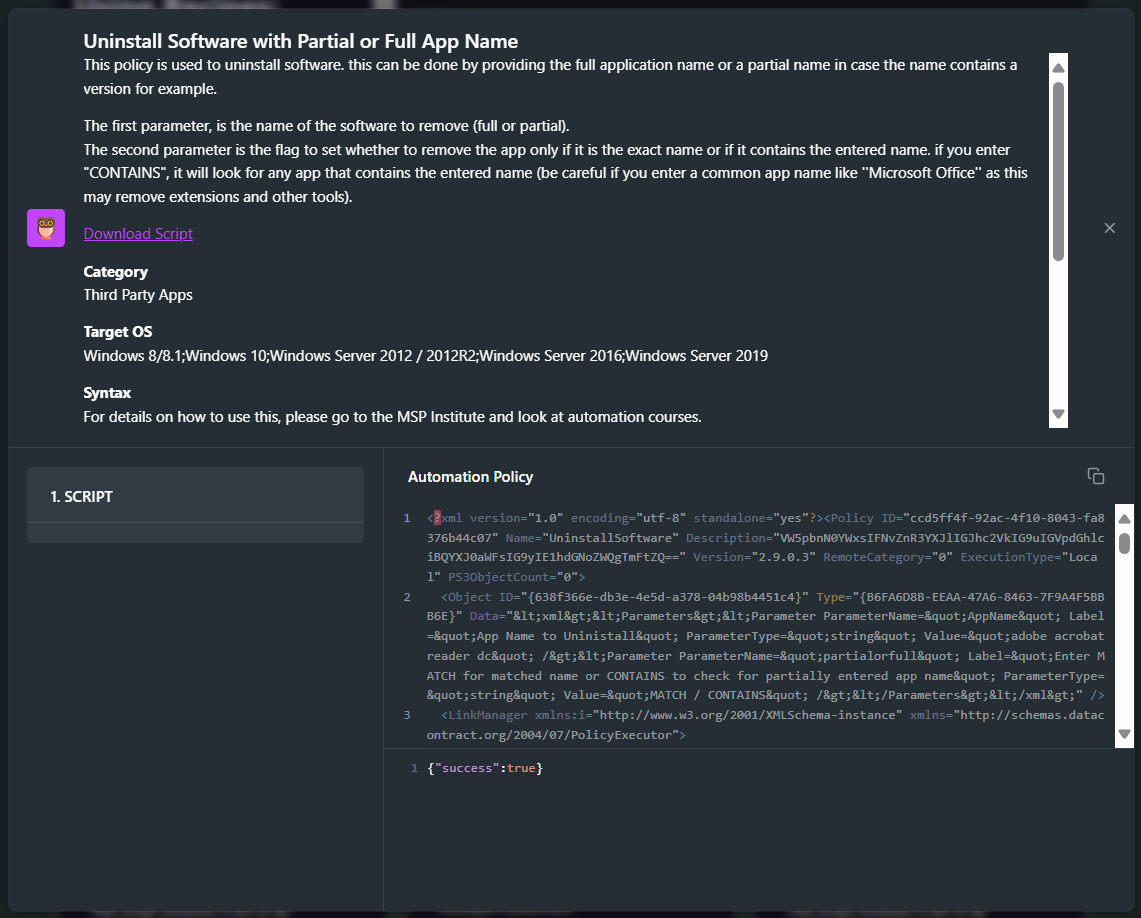This screenshot has width=1141, height=918.
Task: Click code line number 1 in policy XML
Action: click(407, 518)
